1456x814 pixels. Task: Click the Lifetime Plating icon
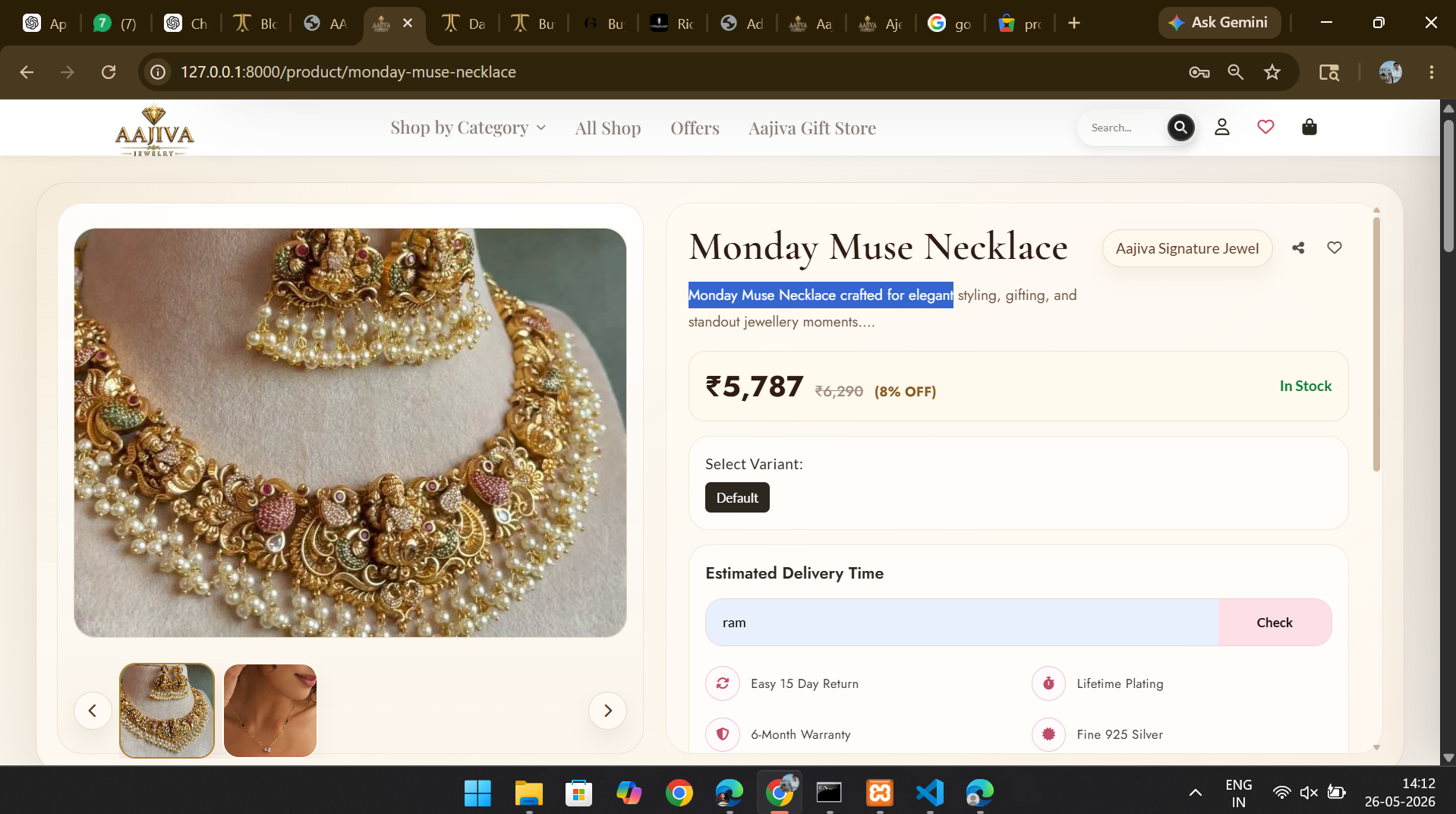point(1048,683)
